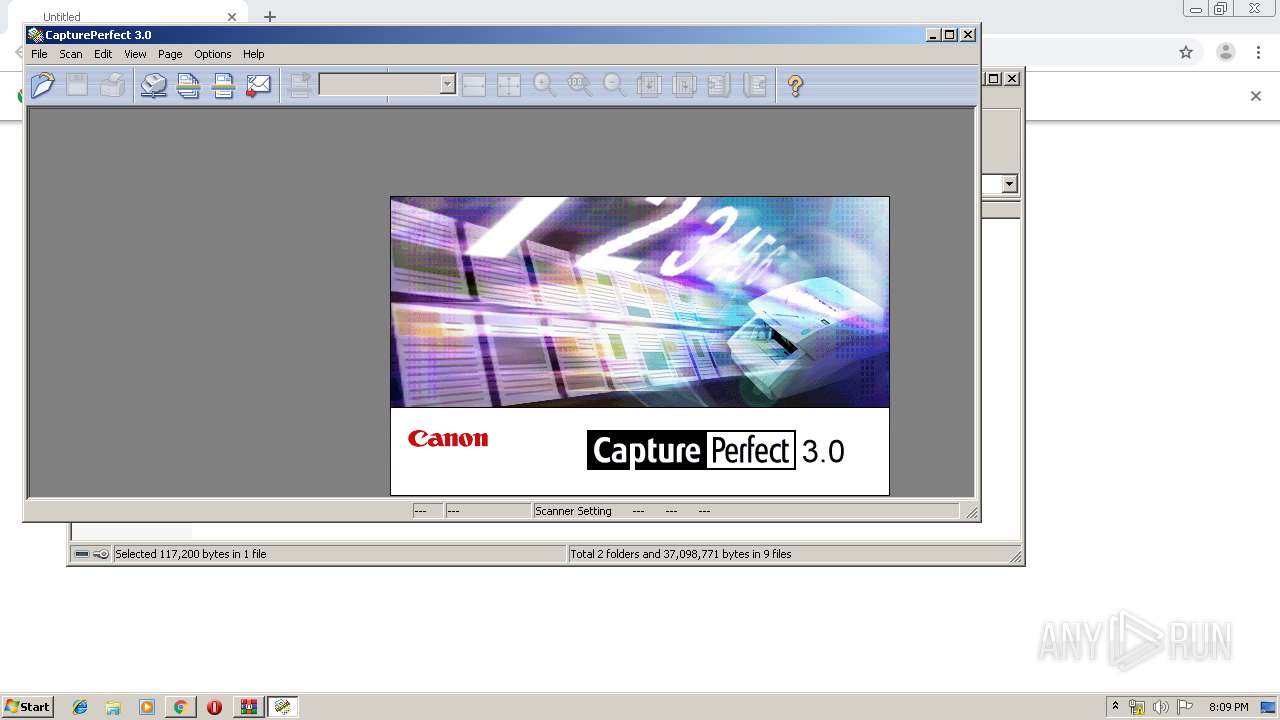Click the third page rotation icon

[x=720, y=86]
